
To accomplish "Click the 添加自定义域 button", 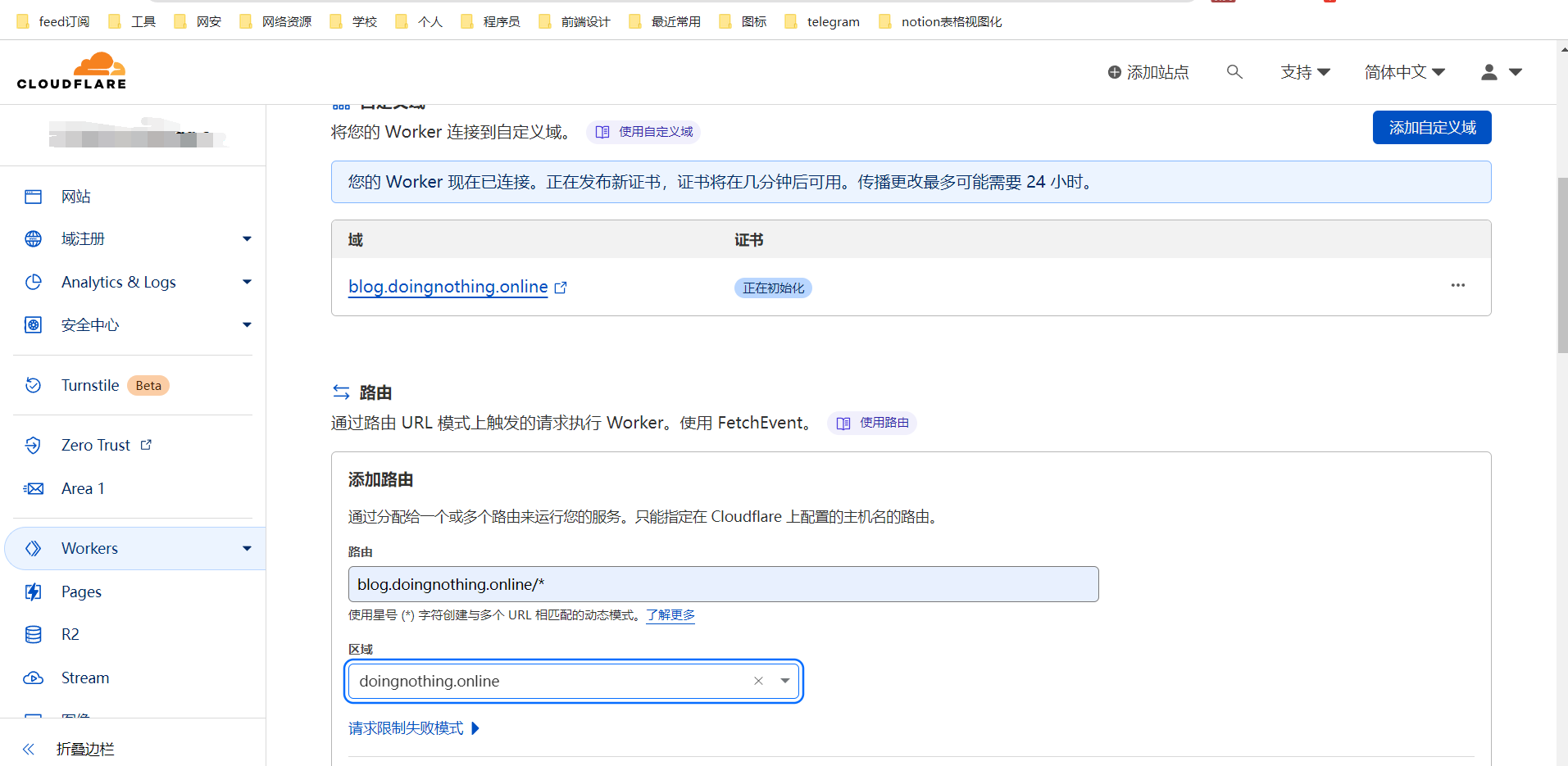I will click(1431, 128).
